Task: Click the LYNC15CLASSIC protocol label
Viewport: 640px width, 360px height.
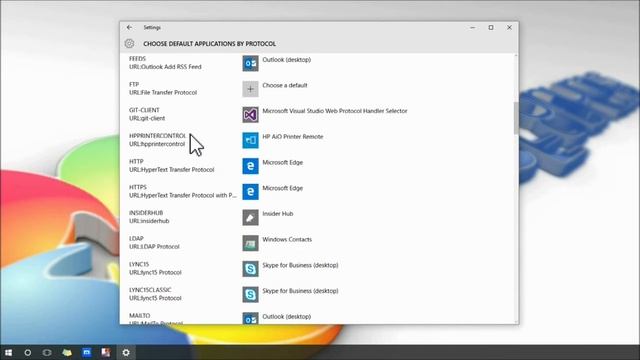Action: 150,290
